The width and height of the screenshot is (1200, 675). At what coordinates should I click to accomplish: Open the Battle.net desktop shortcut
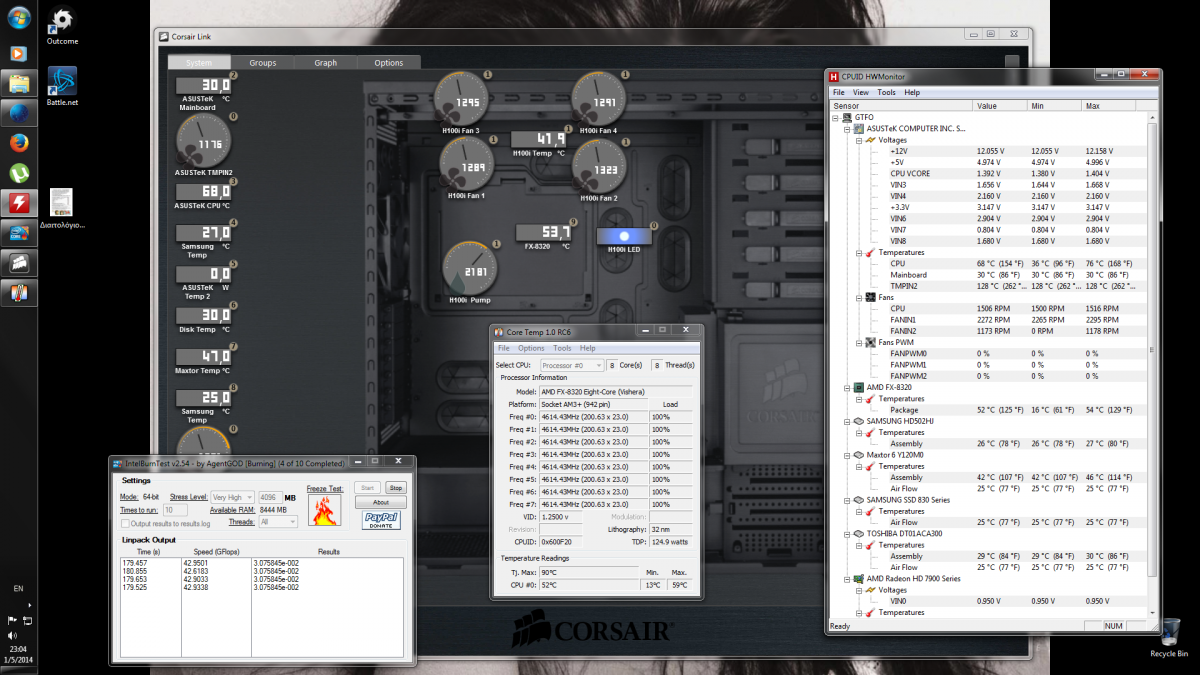point(62,86)
